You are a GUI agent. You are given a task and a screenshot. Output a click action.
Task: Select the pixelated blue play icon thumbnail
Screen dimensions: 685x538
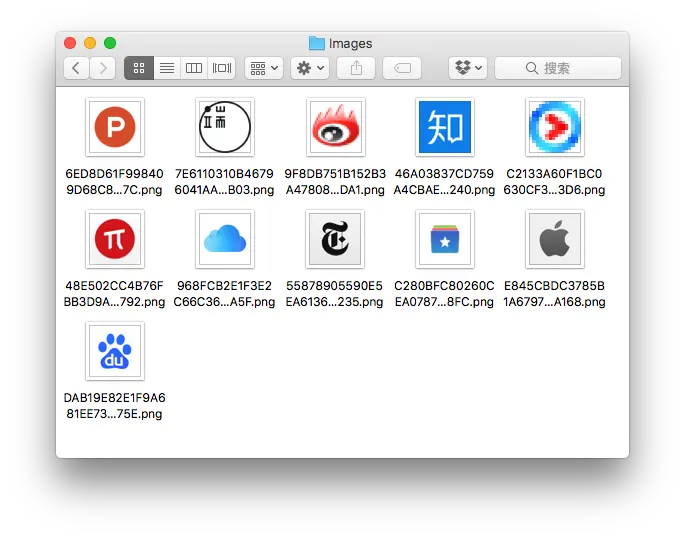click(555, 127)
